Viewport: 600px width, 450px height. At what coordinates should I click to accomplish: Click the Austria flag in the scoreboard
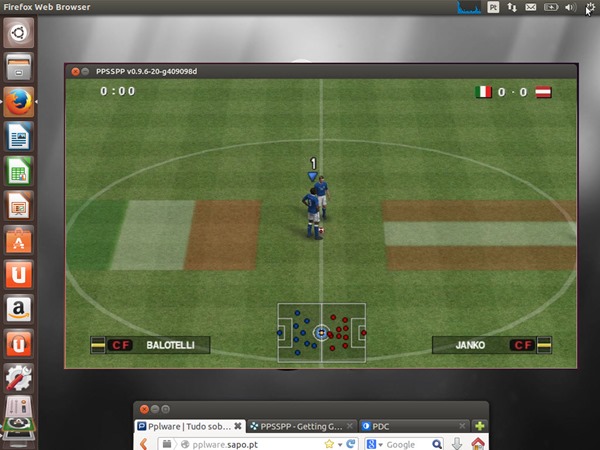pos(543,92)
